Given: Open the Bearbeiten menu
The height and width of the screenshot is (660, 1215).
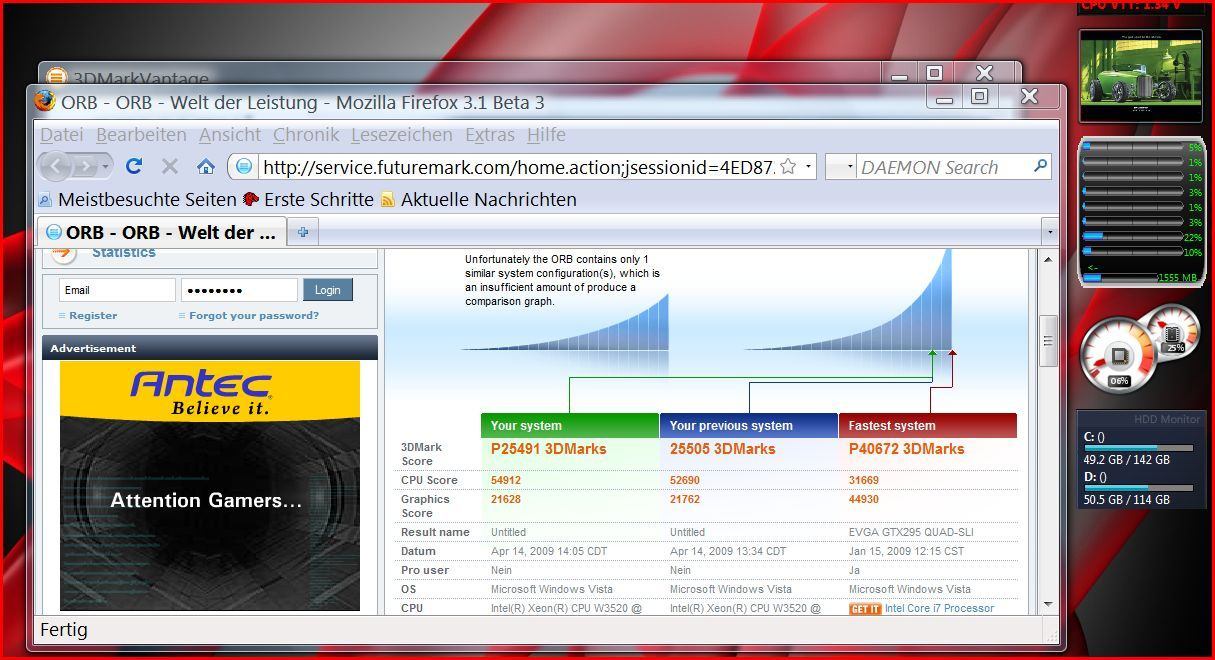Looking at the screenshot, I should coord(141,134).
